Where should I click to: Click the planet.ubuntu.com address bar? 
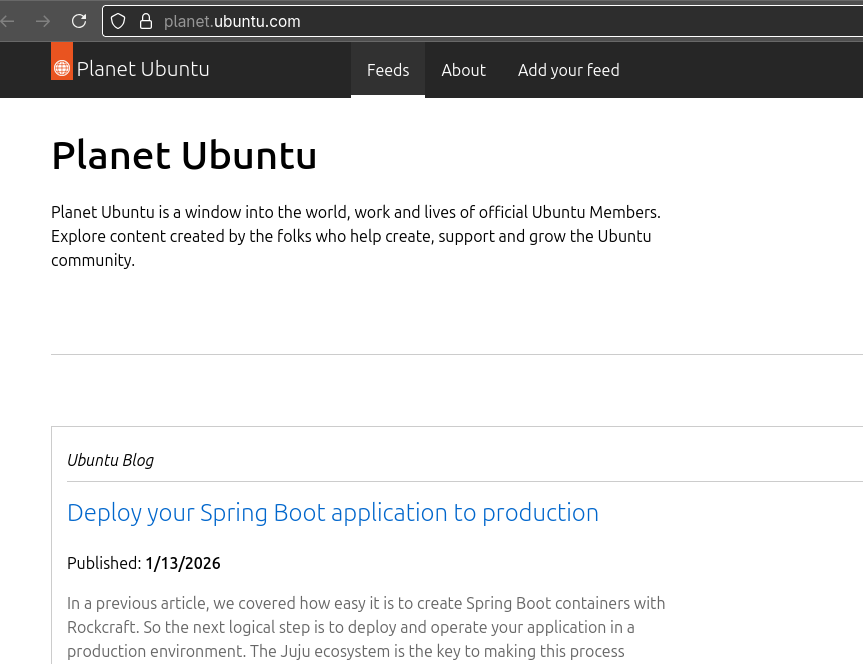click(x=400, y=21)
